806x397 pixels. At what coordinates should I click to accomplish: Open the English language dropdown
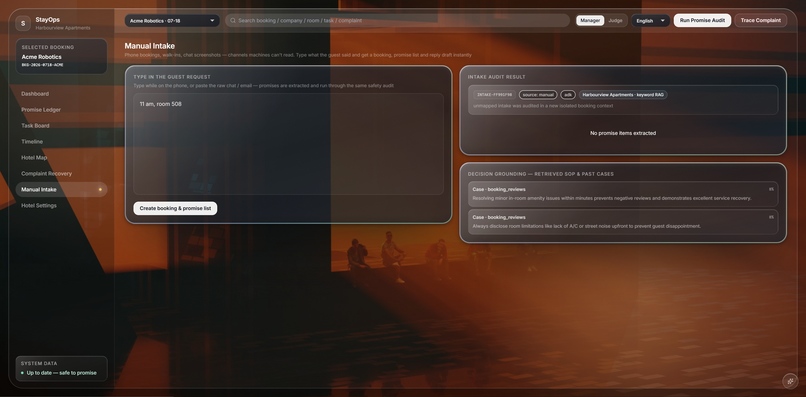[x=650, y=21]
